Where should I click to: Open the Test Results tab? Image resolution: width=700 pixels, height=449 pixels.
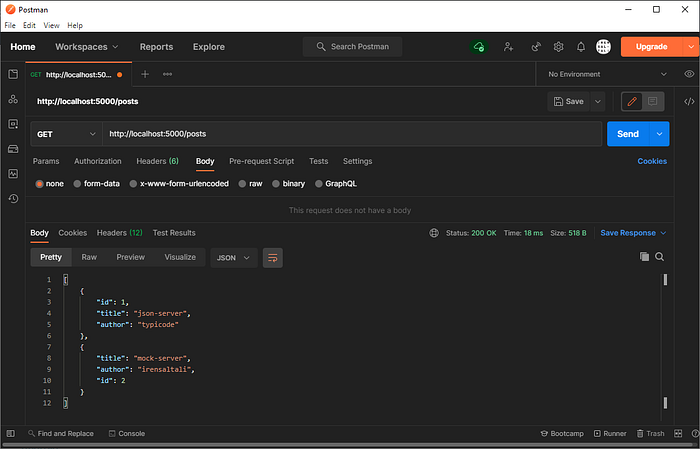coord(174,233)
